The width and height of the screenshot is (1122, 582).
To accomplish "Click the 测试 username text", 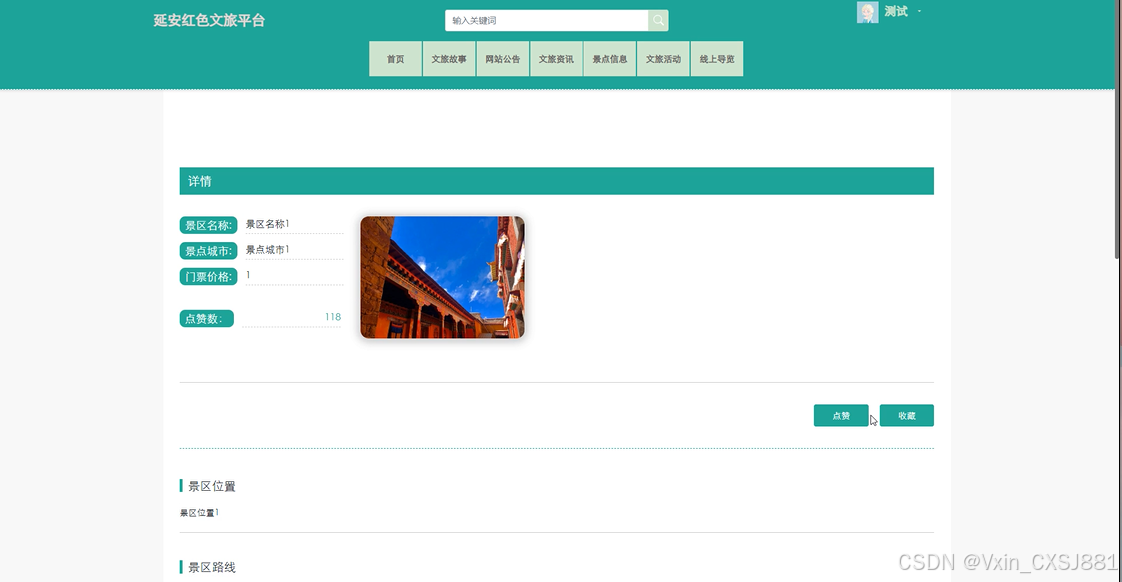I will (x=896, y=11).
